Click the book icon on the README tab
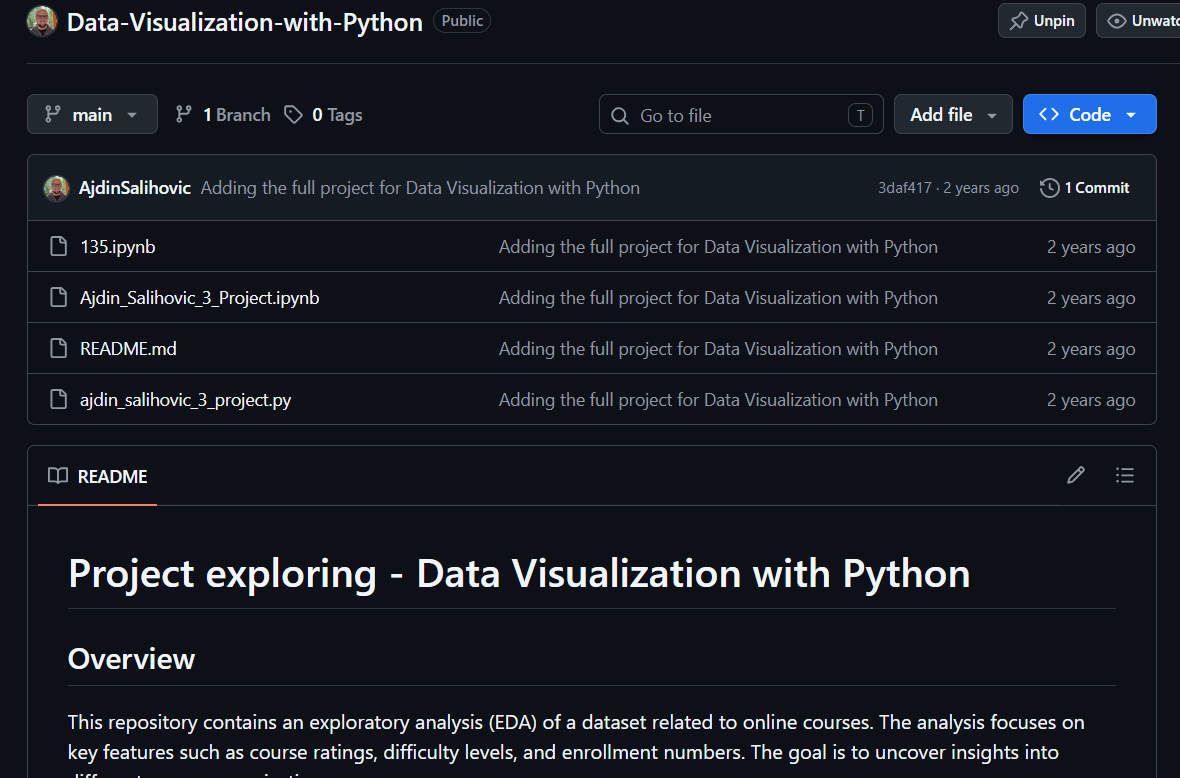Image resolution: width=1180 pixels, height=778 pixels. (58, 476)
